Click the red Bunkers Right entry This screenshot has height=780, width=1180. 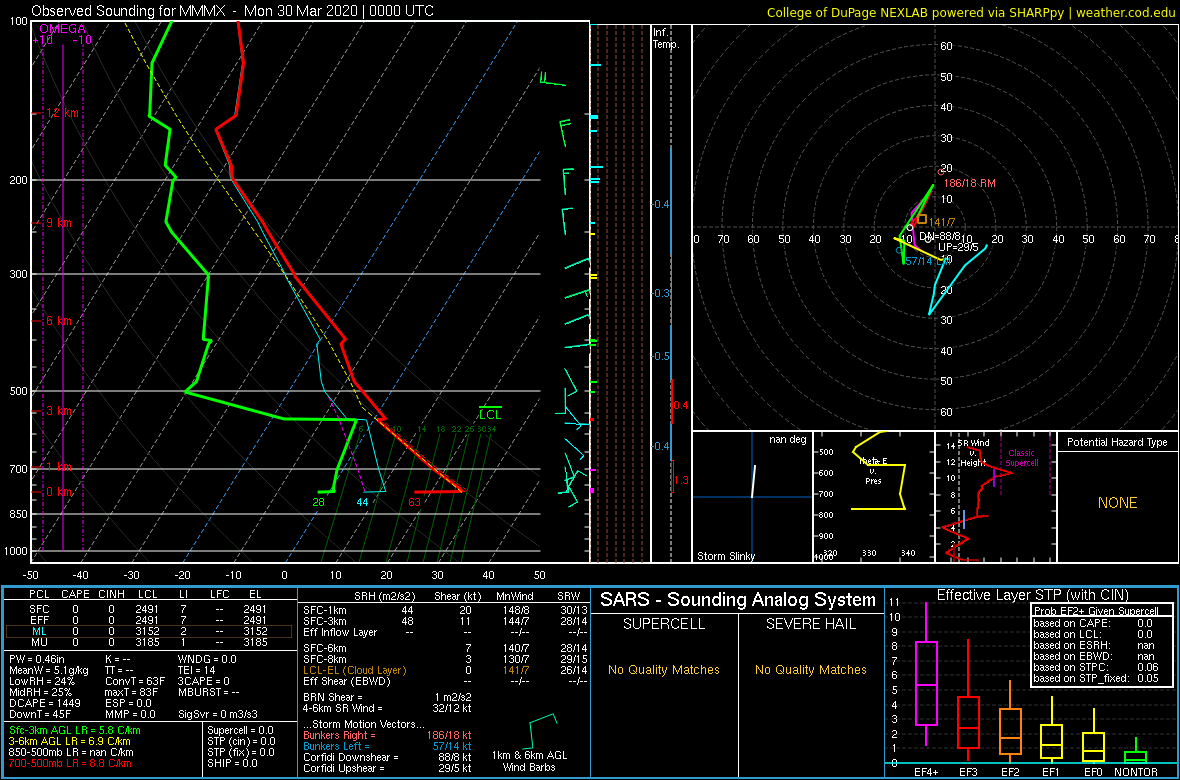[387, 735]
